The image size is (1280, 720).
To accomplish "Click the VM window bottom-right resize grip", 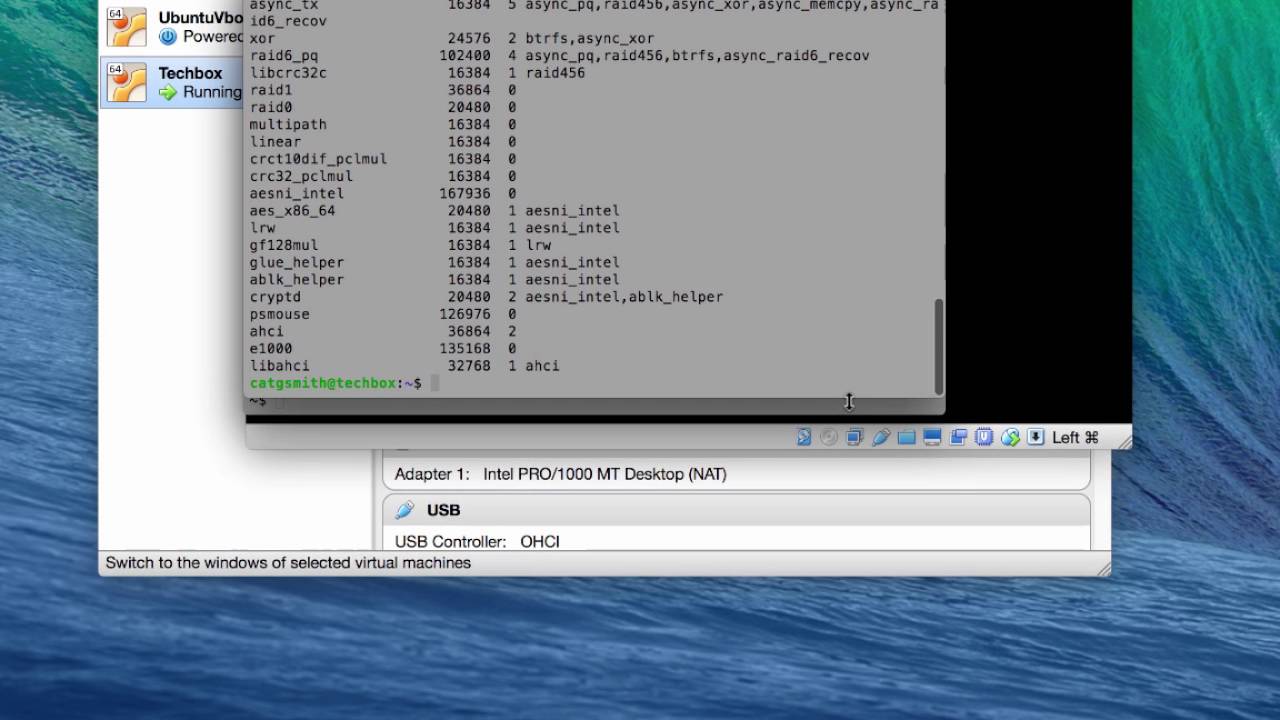I will click(1124, 440).
